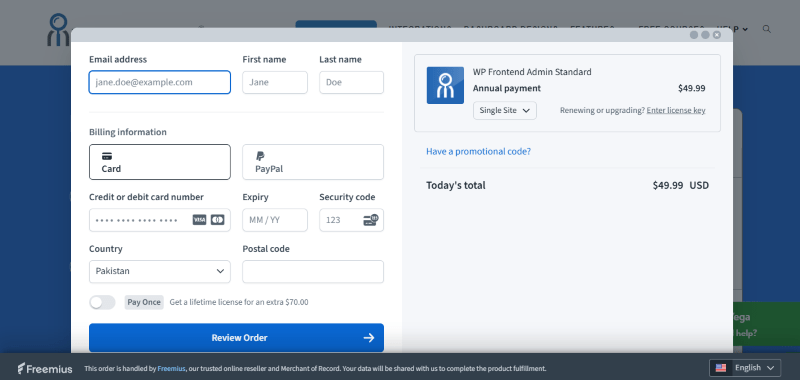The width and height of the screenshot is (800, 380).
Task: Click the CVV card hint icon
Action: coord(371,220)
